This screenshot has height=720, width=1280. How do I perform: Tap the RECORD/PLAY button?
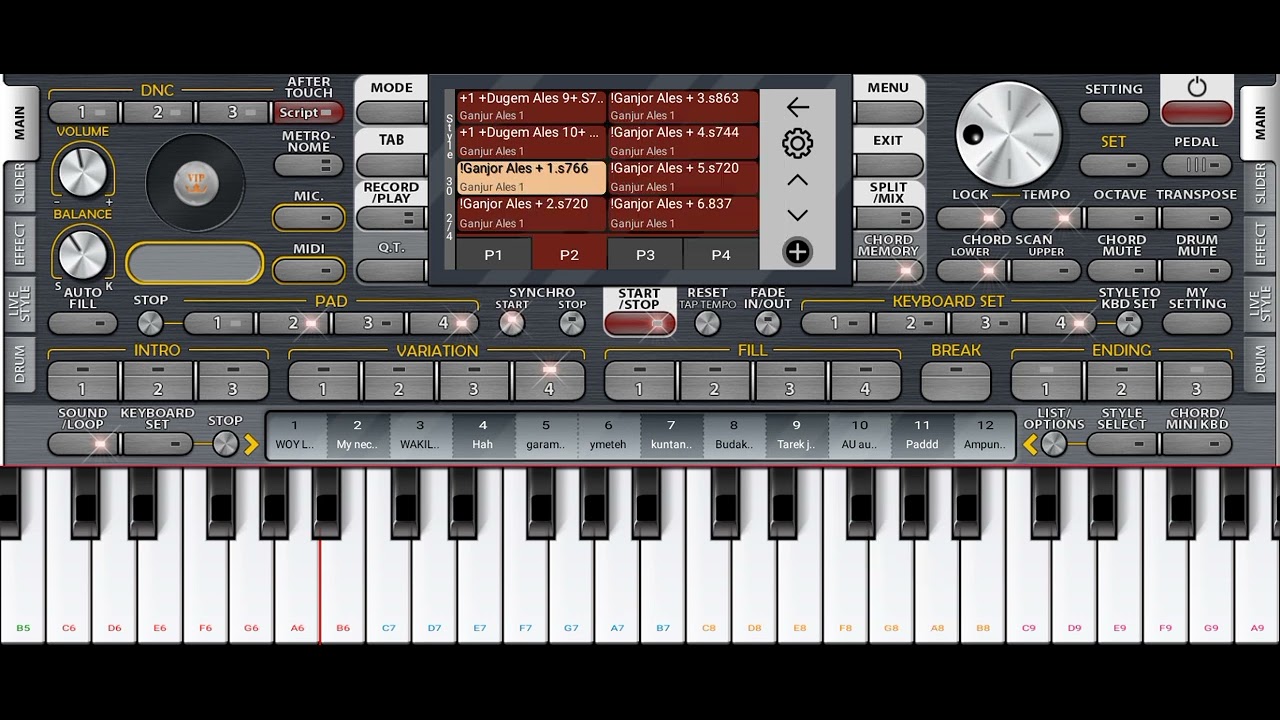pyautogui.click(x=391, y=218)
